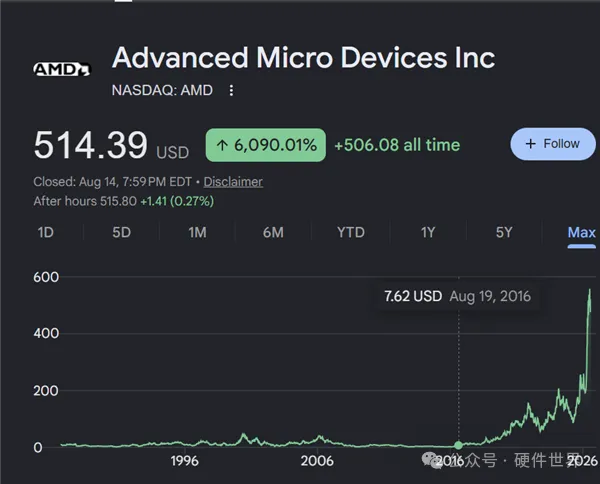The height and width of the screenshot is (484, 600).
Task: Click the AMD company logo
Action: (x=62, y=70)
